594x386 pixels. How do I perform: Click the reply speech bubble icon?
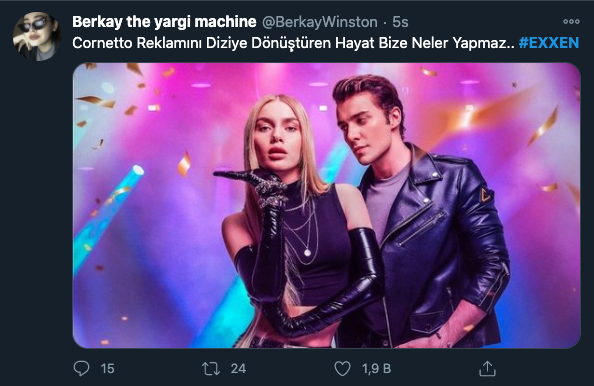(x=81, y=368)
